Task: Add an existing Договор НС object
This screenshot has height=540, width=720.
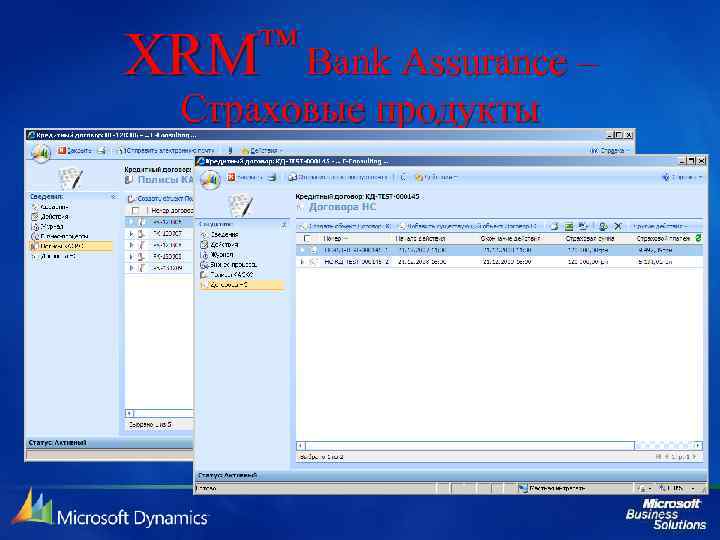Action: point(467,226)
